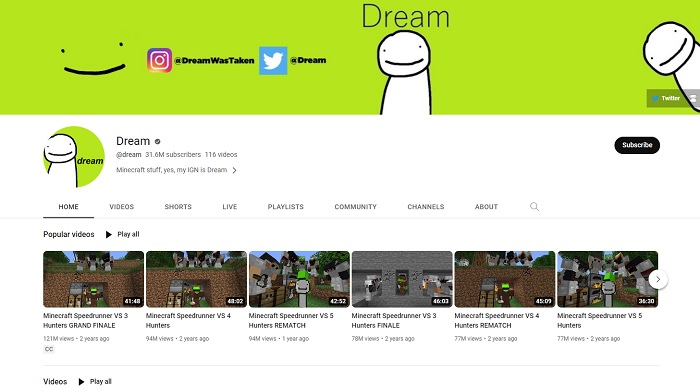This screenshot has height=392, width=700.
Task: Click Play all icon beside Videos section
Action: pyautogui.click(x=81, y=382)
